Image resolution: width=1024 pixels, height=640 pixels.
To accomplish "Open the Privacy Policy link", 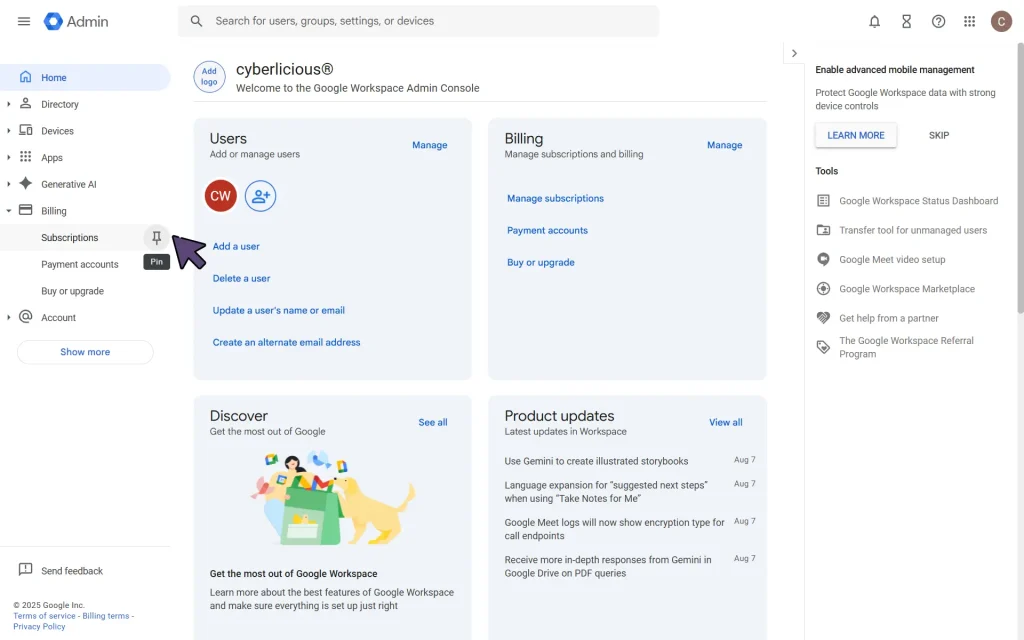I will 39,626.
